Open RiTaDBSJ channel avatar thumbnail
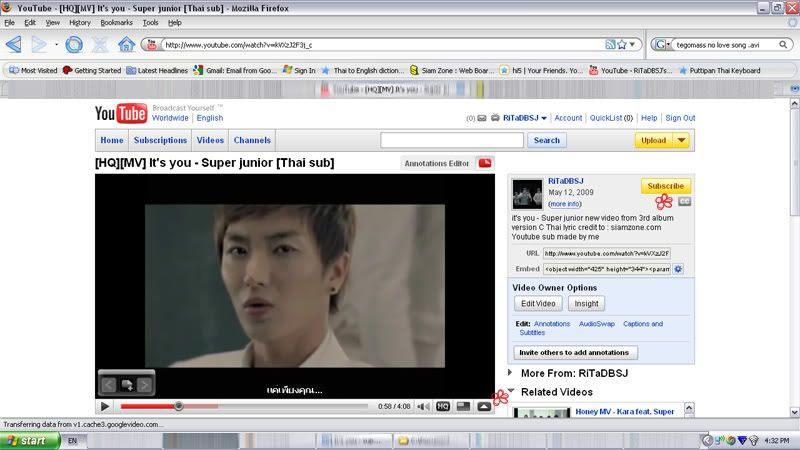Viewport: 800px width, 450px height. pyautogui.click(x=527, y=194)
